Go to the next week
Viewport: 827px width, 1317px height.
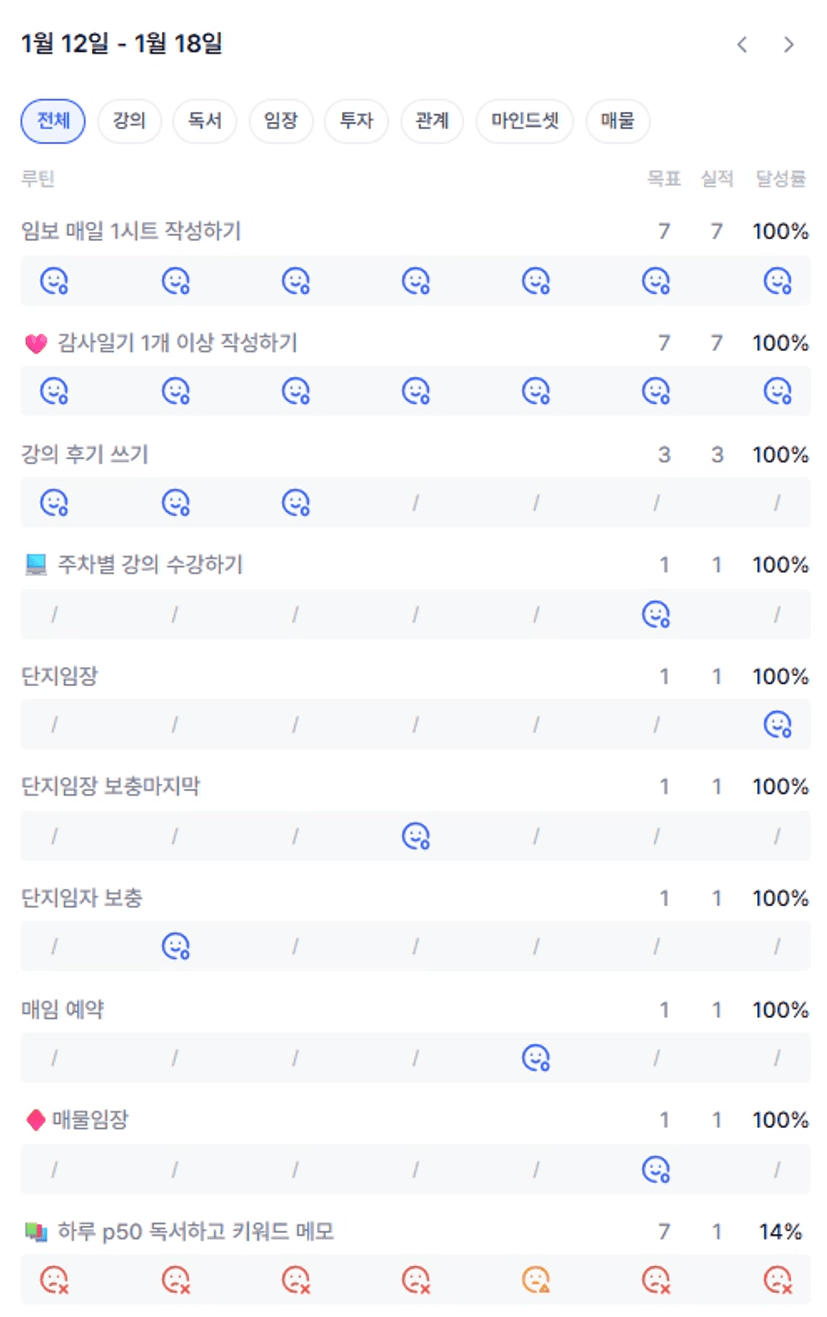pyautogui.click(x=789, y=44)
